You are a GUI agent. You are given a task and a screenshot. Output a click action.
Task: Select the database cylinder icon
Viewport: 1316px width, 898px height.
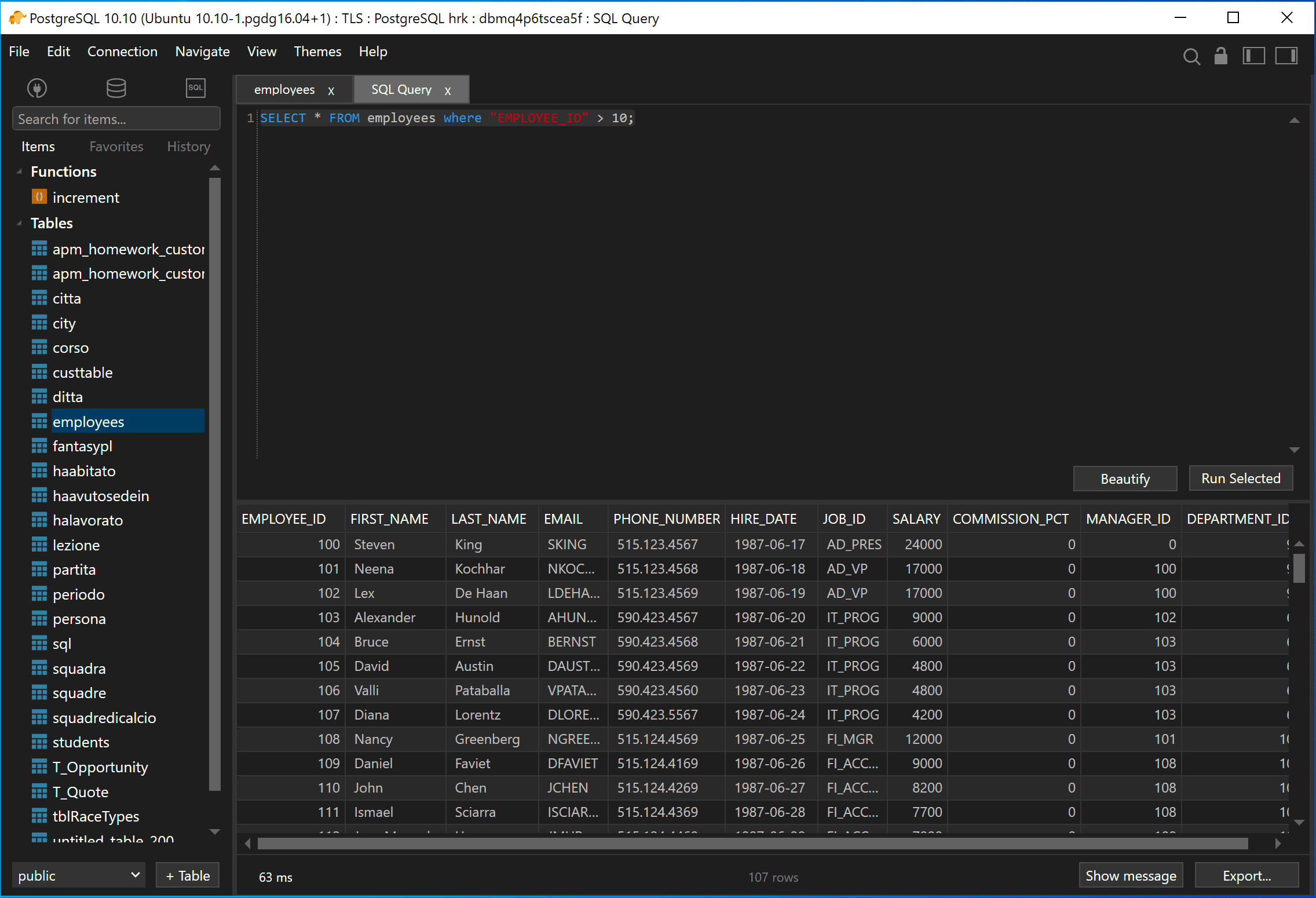tap(116, 88)
